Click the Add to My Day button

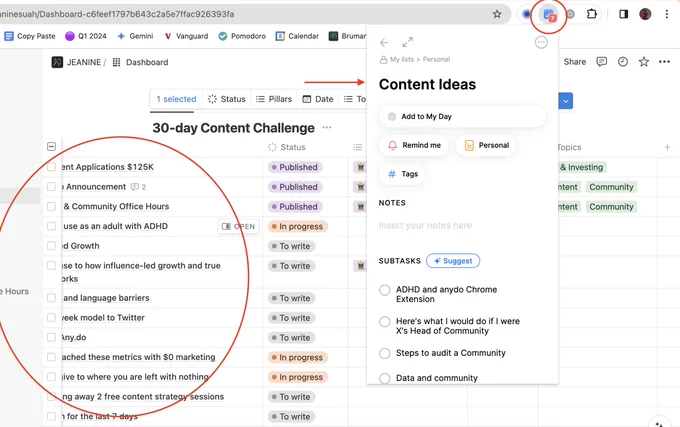click(462, 117)
